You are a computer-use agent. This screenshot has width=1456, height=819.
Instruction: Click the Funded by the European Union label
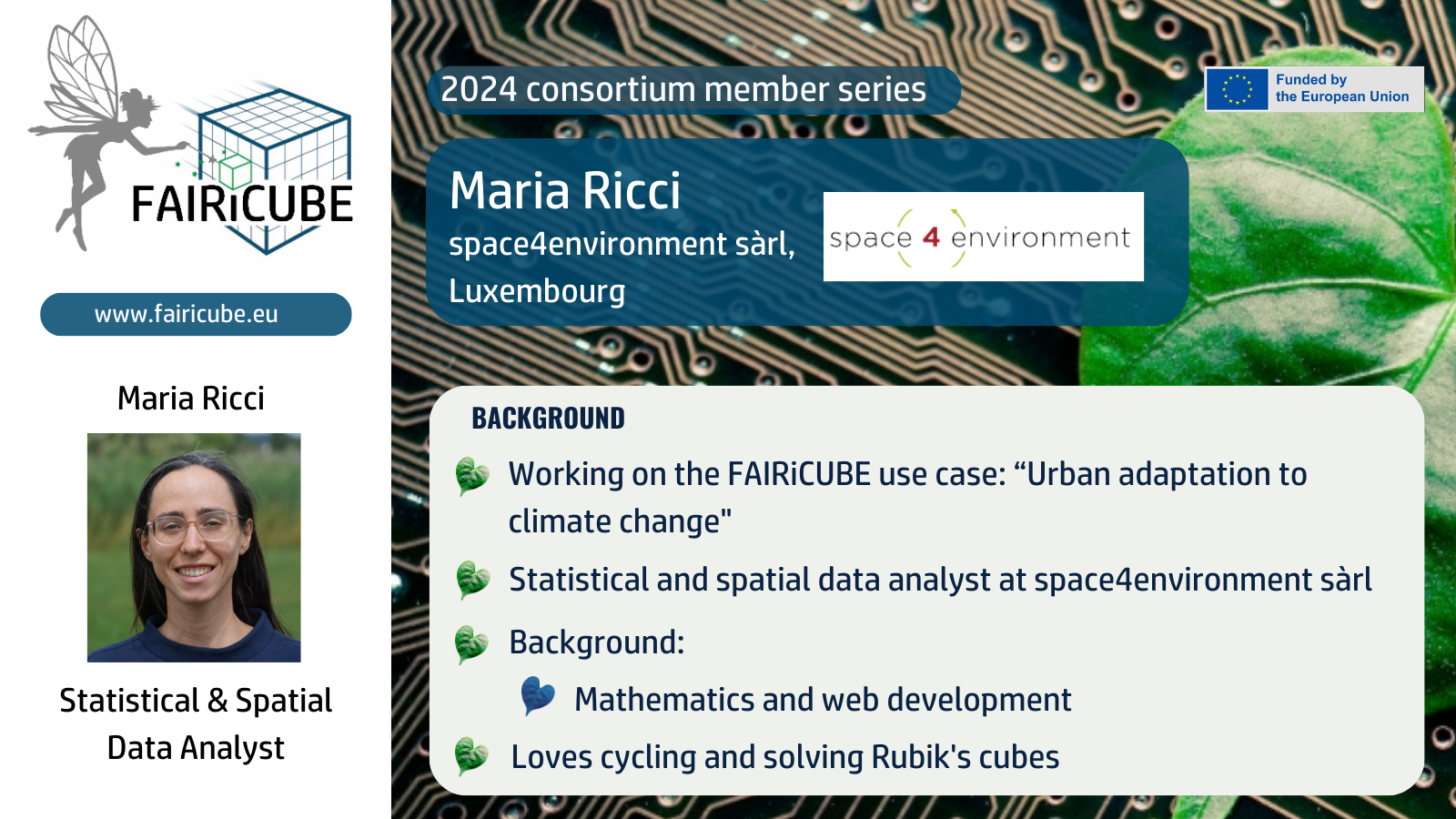click(1342, 88)
